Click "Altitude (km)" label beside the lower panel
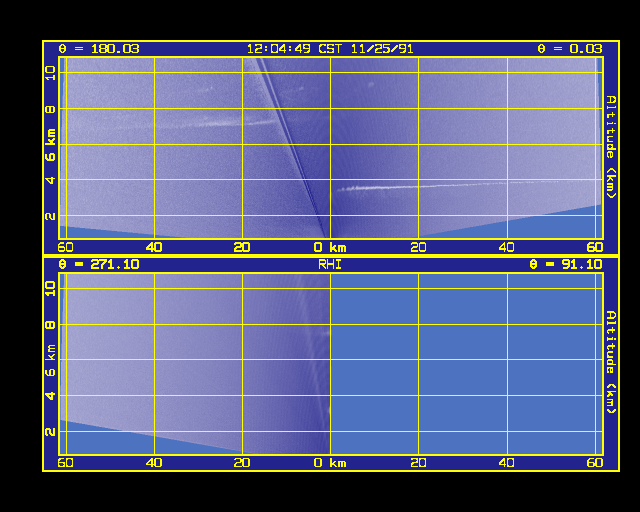The width and height of the screenshot is (640, 512). pos(611,362)
